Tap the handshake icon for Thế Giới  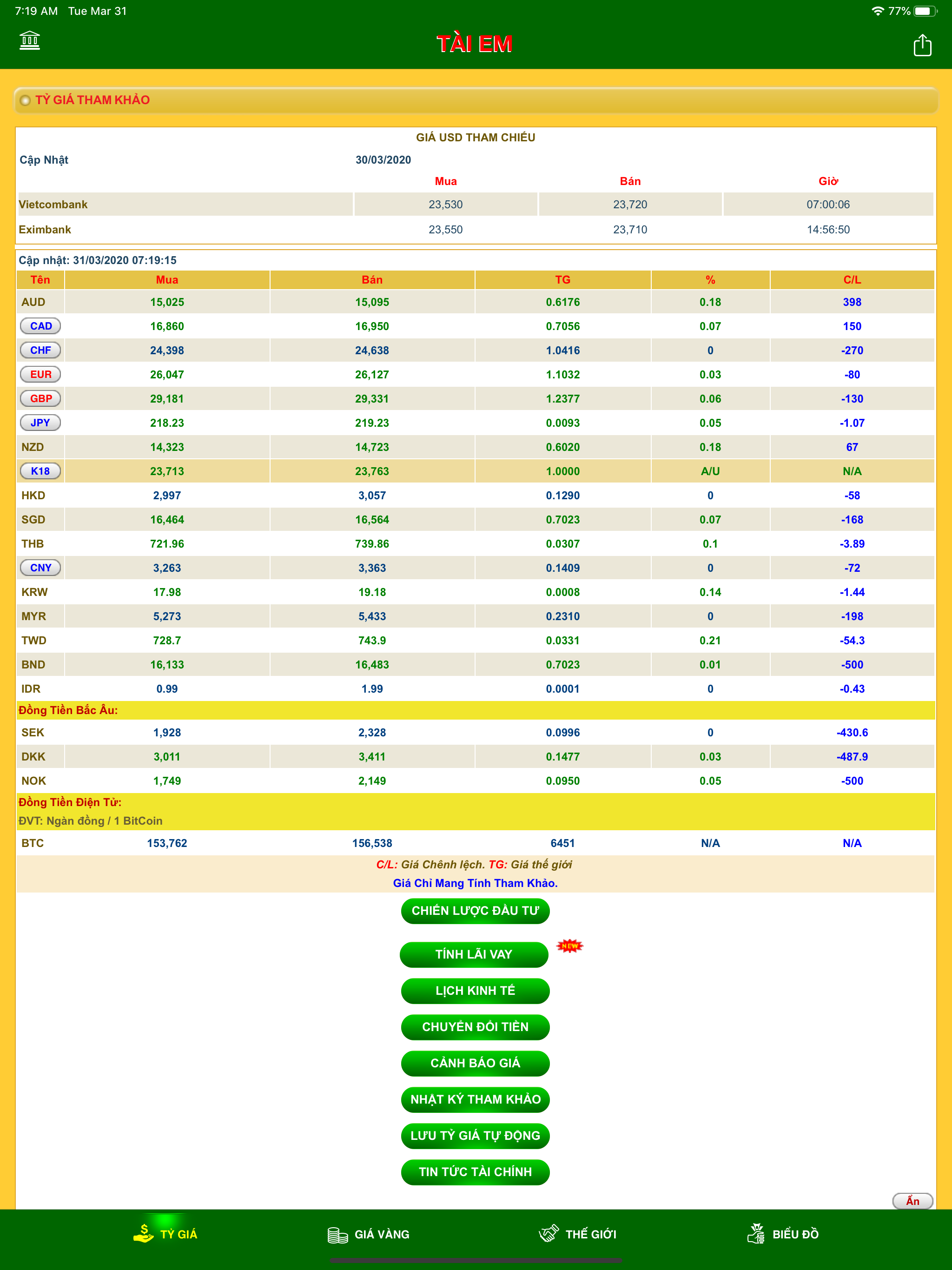(549, 1233)
